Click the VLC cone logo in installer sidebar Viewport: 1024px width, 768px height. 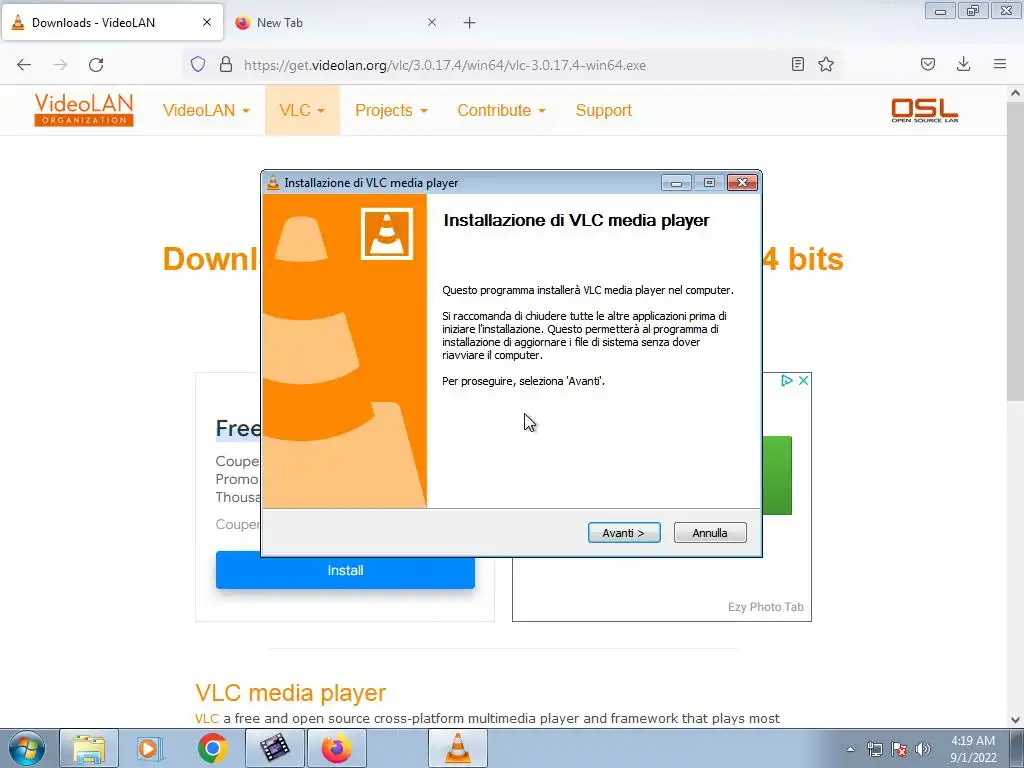coord(387,234)
